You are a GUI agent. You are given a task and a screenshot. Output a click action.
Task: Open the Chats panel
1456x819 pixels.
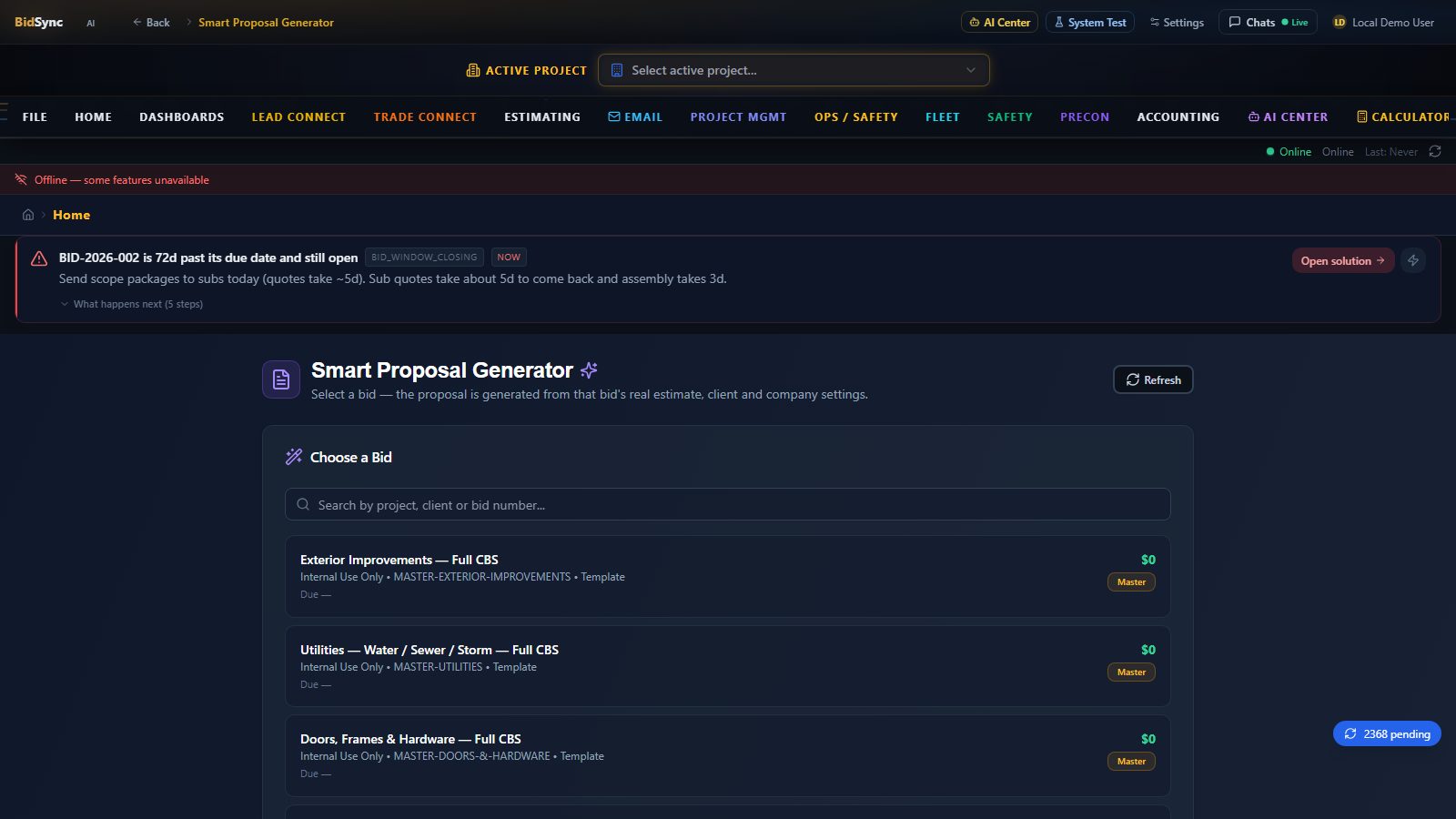[x=1268, y=22]
